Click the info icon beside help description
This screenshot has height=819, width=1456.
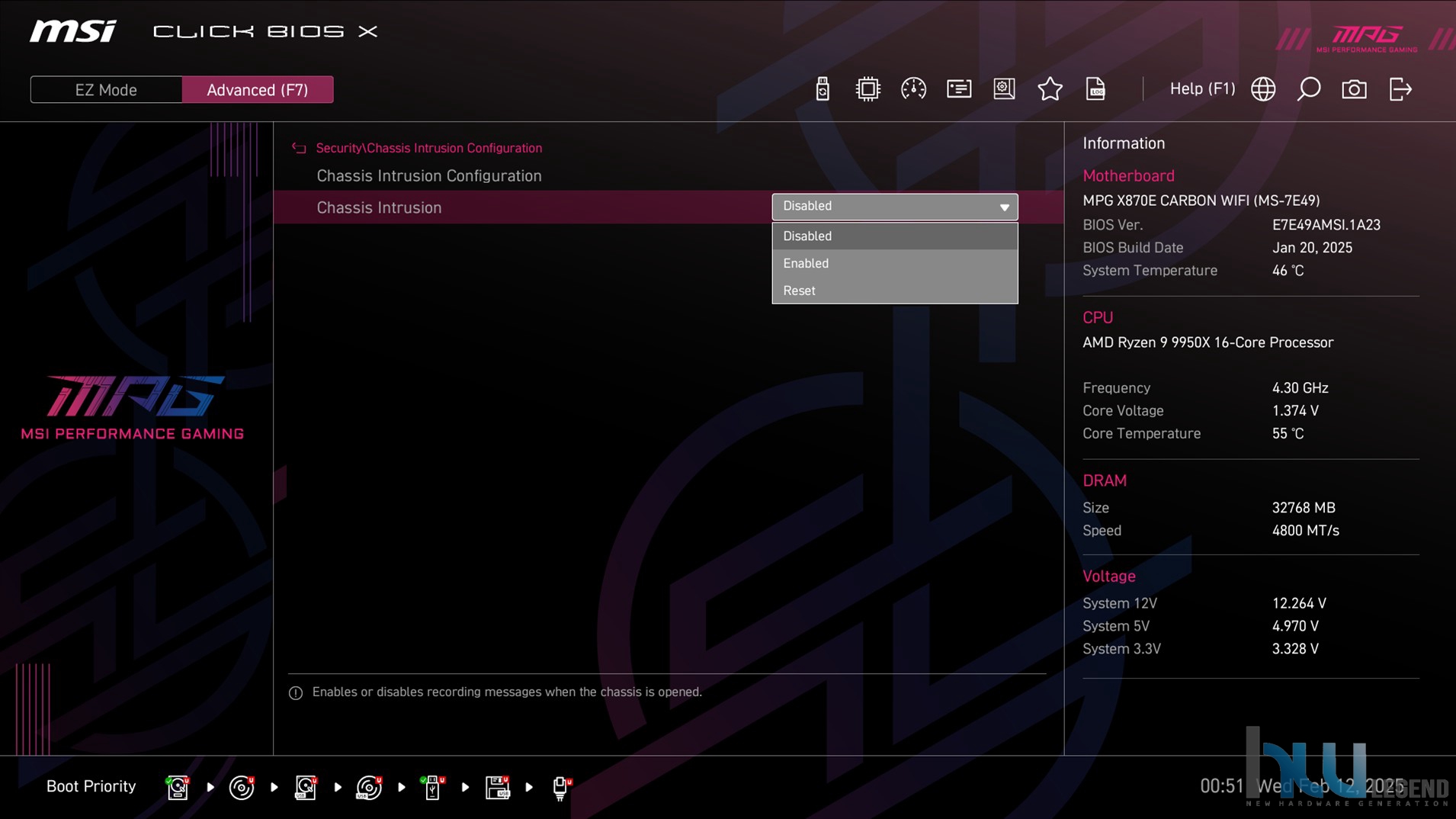pos(296,692)
